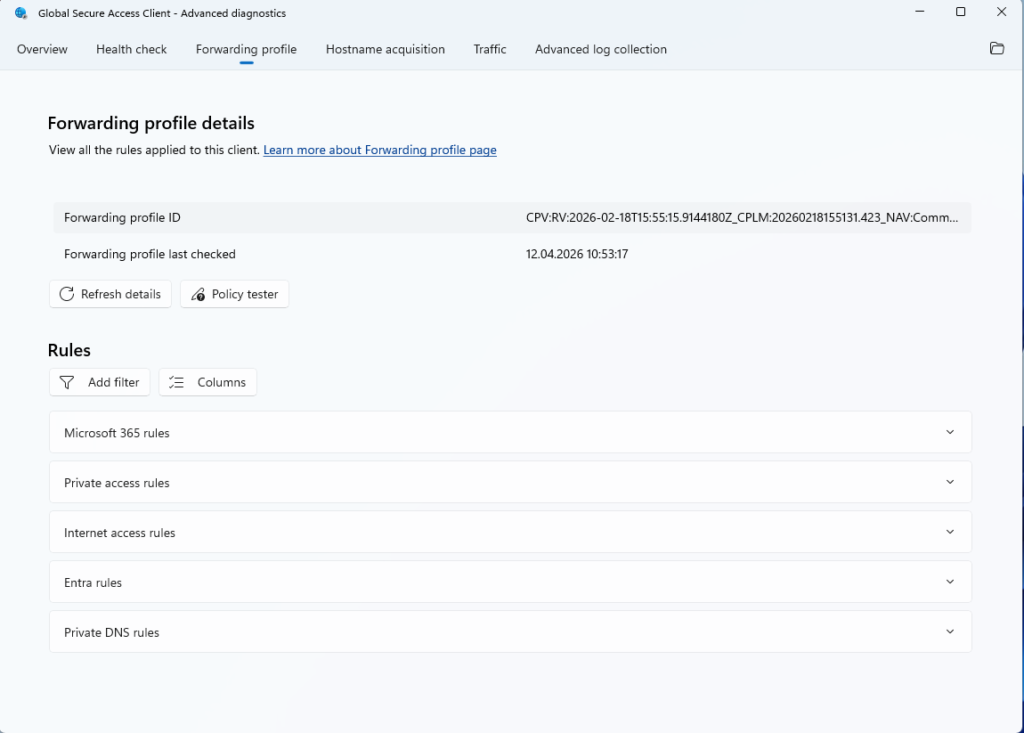Click the Forwarding profile ID label
The height and width of the screenshot is (733, 1024).
pyautogui.click(x=122, y=218)
